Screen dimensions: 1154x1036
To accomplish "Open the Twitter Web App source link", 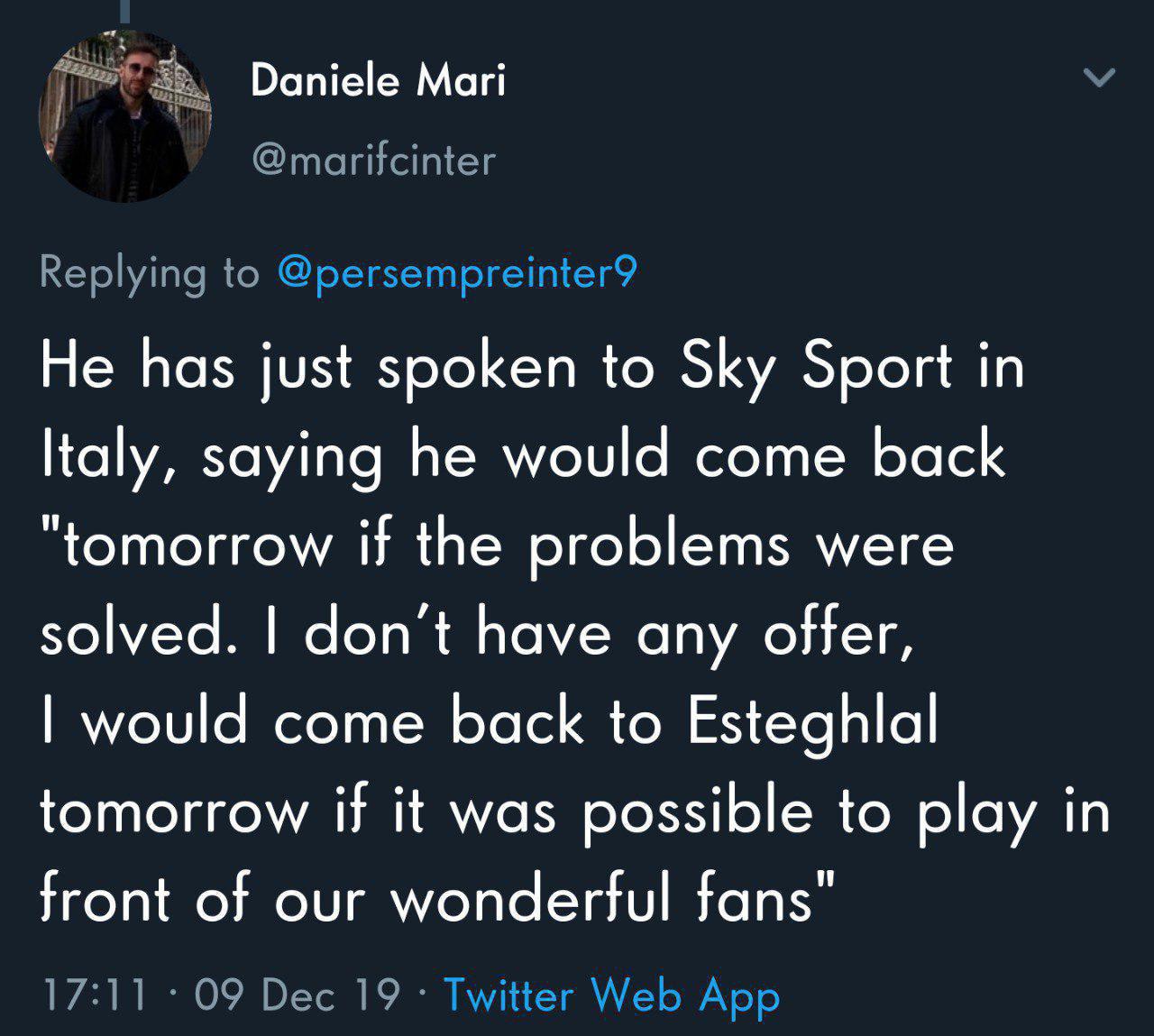I will (611, 995).
